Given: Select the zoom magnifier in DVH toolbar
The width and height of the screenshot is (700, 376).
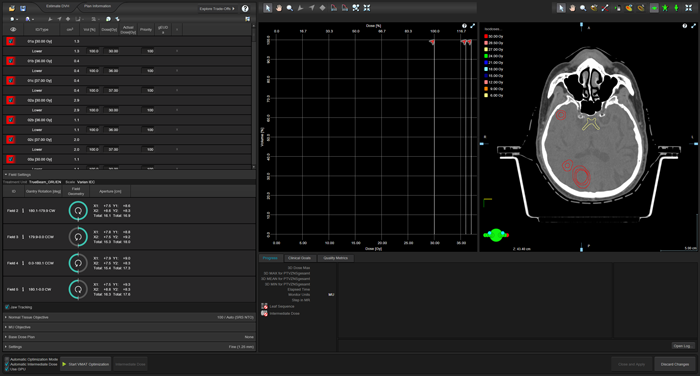Looking at the screenshot, I should pyautogui.click(x=290, y=8).
